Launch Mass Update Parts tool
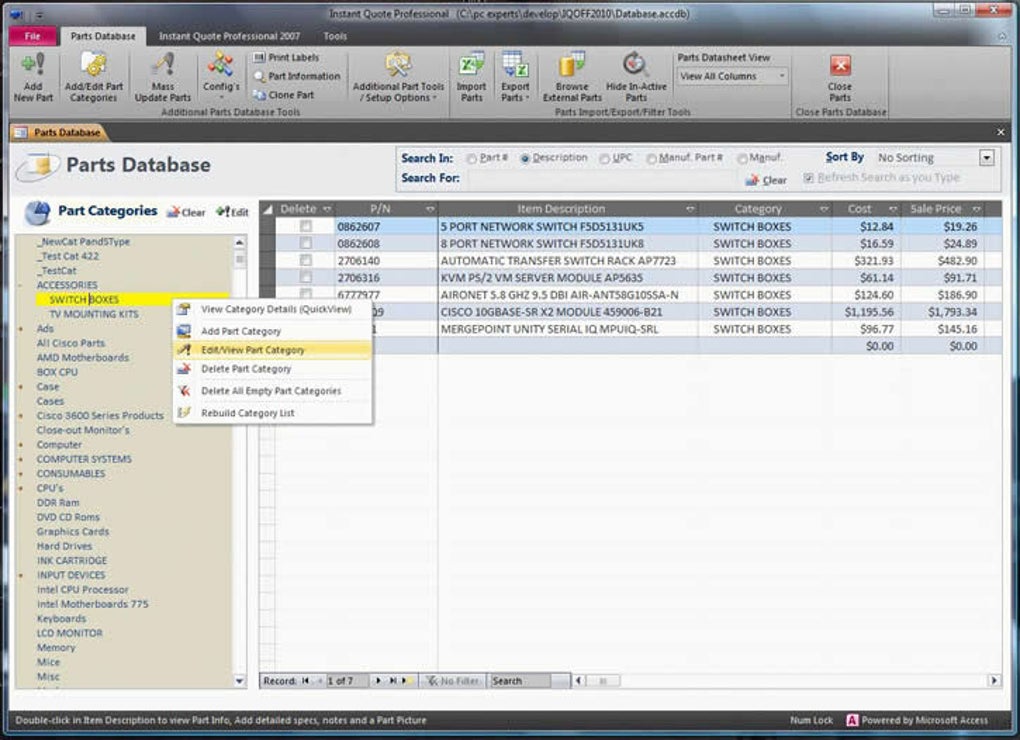The height and width of the screenshot is (740, 1020). (163, 77)
